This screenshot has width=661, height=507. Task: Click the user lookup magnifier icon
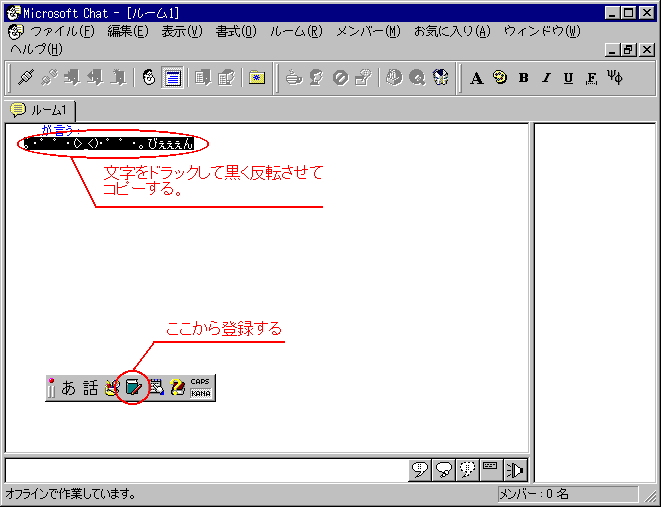417,78
